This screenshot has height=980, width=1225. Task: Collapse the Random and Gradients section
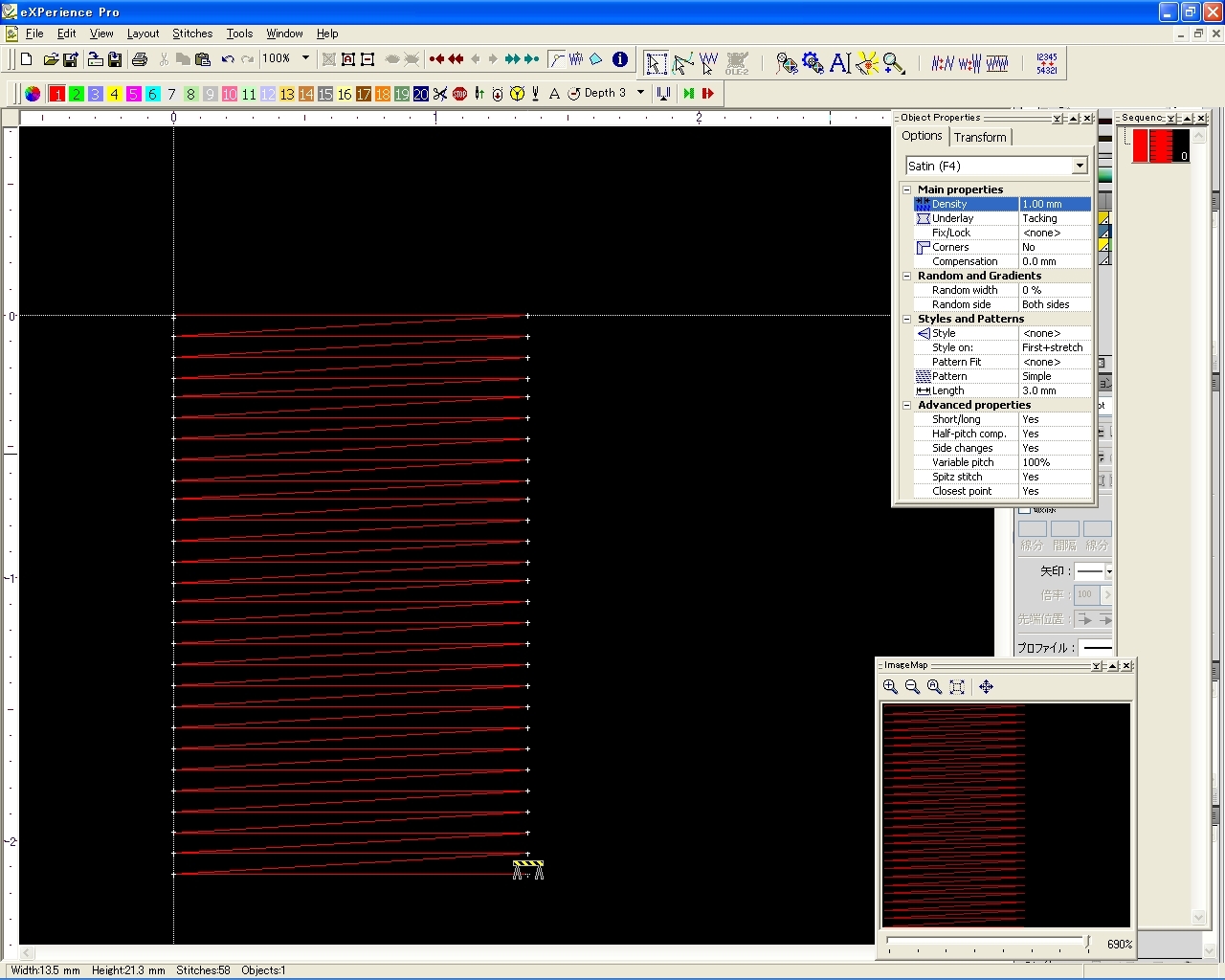click(907, 276)
